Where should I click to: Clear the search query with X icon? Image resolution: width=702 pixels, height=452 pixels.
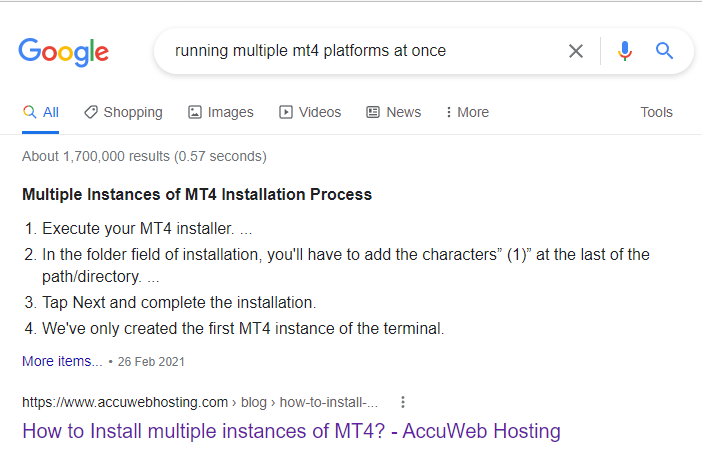tap(576, 51)
